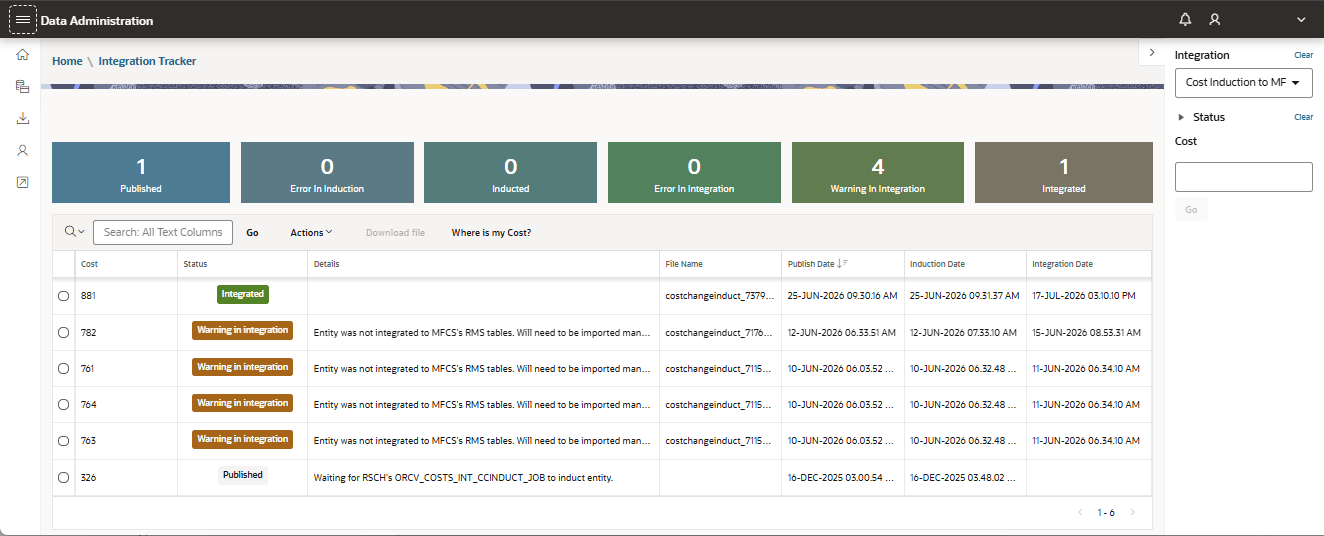Select the Error In Induction card
Image resolution: width=1324 pixels, height=536 pixels.
click(327, 173)
